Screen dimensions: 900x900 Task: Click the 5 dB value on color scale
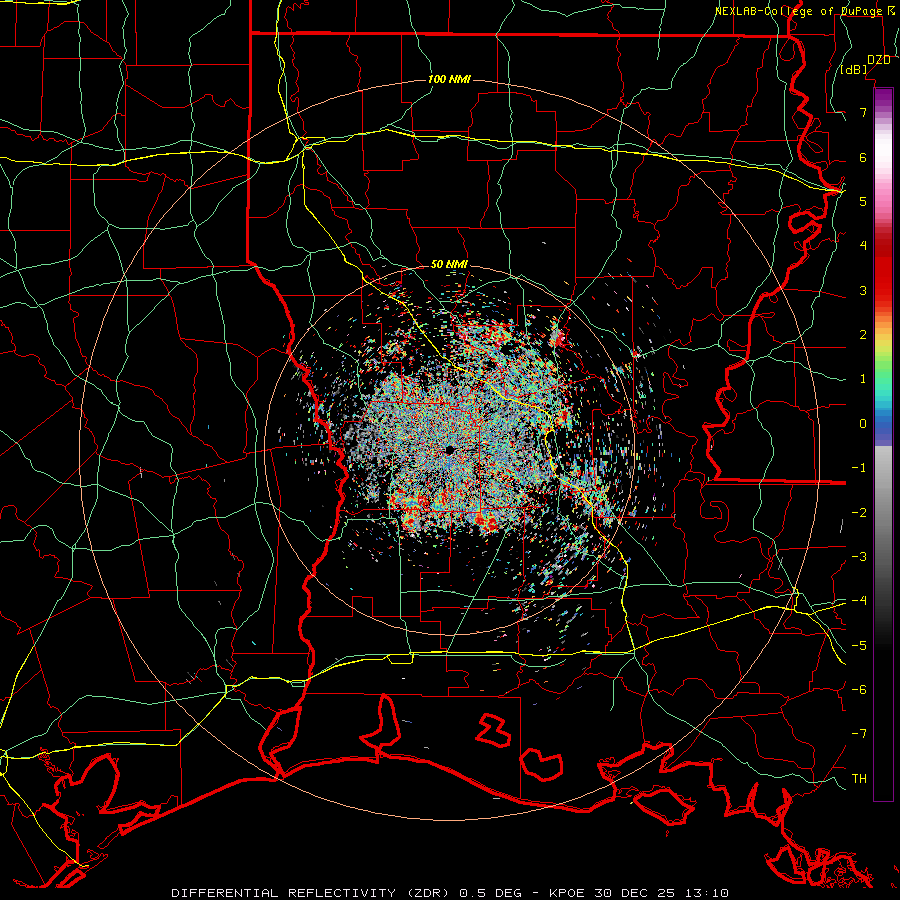(863, 201)
